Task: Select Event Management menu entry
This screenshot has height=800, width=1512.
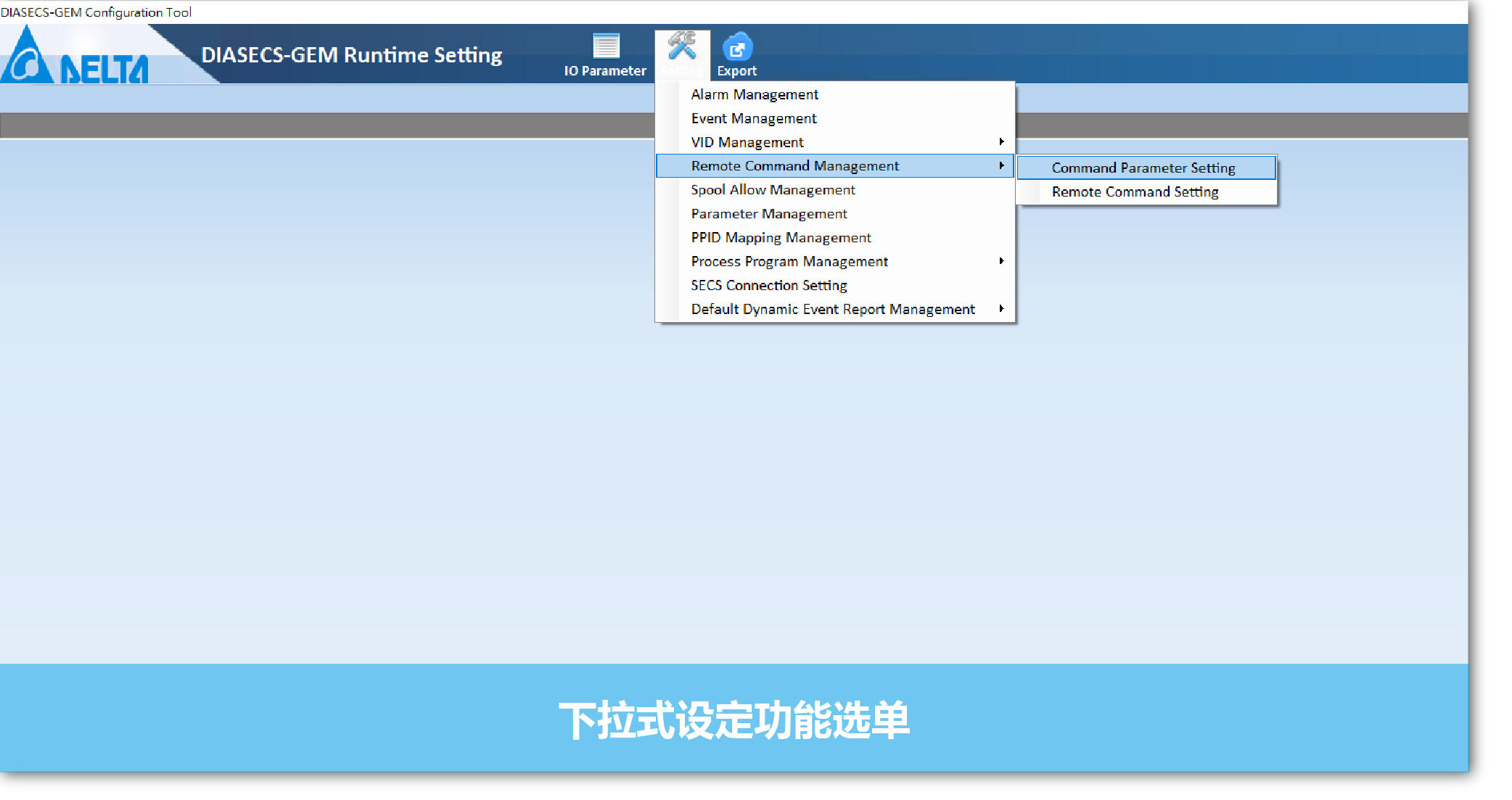Action: (754, 118)
